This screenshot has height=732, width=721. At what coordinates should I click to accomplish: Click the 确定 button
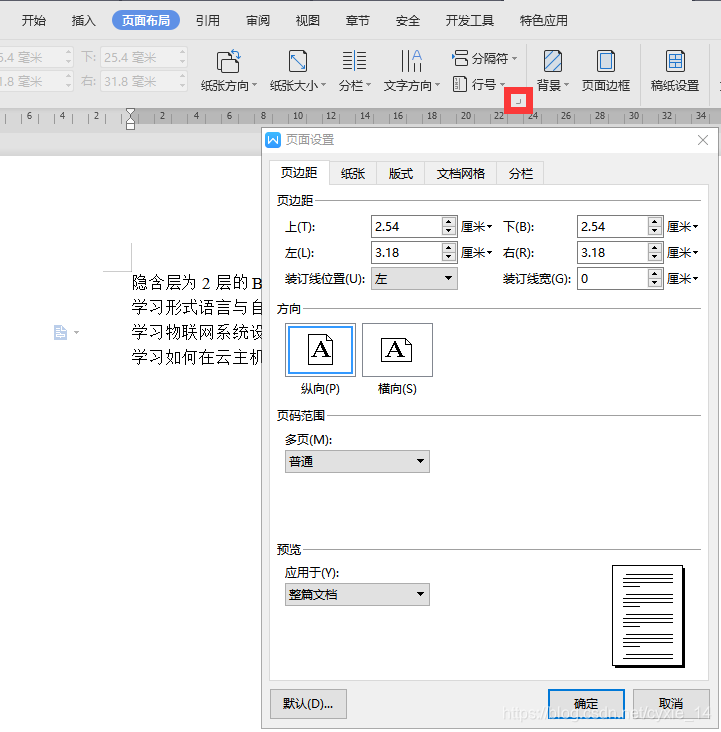pos(586,704)
